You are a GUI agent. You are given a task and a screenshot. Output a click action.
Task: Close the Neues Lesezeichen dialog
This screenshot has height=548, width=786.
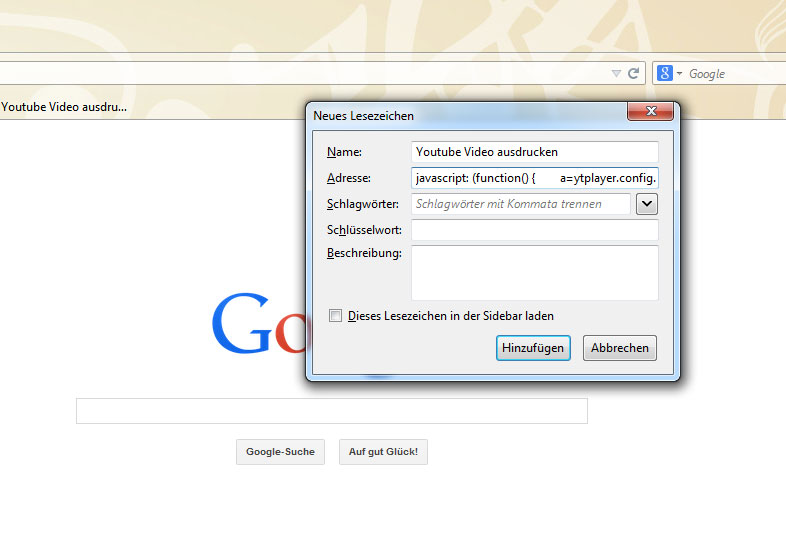click(650, 111)
